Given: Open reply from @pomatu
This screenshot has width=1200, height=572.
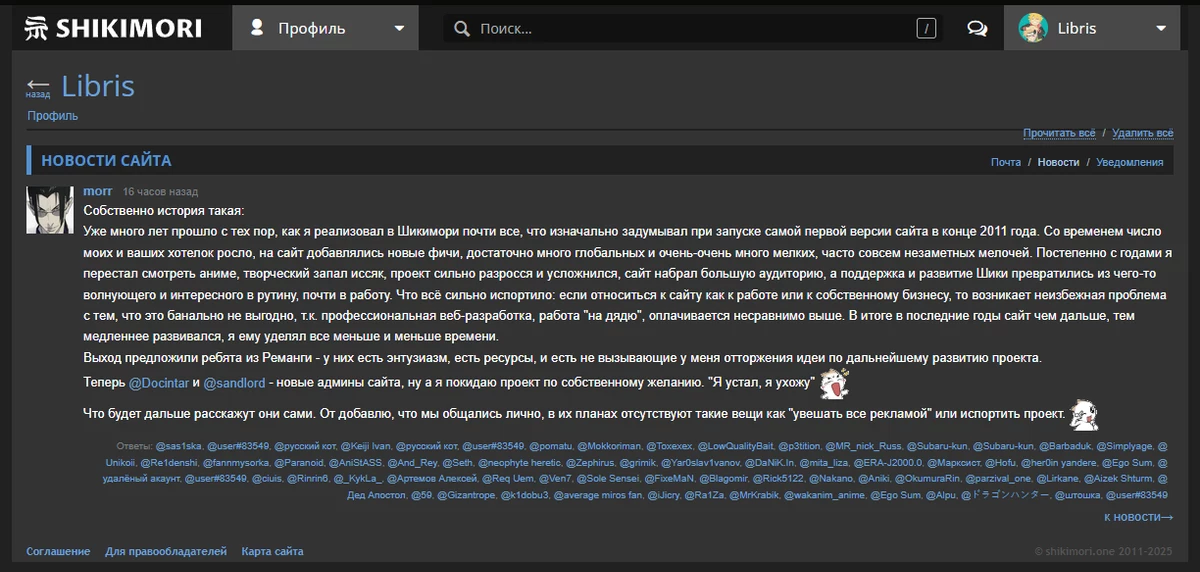Looking at the screenshot, I should 550,445.
